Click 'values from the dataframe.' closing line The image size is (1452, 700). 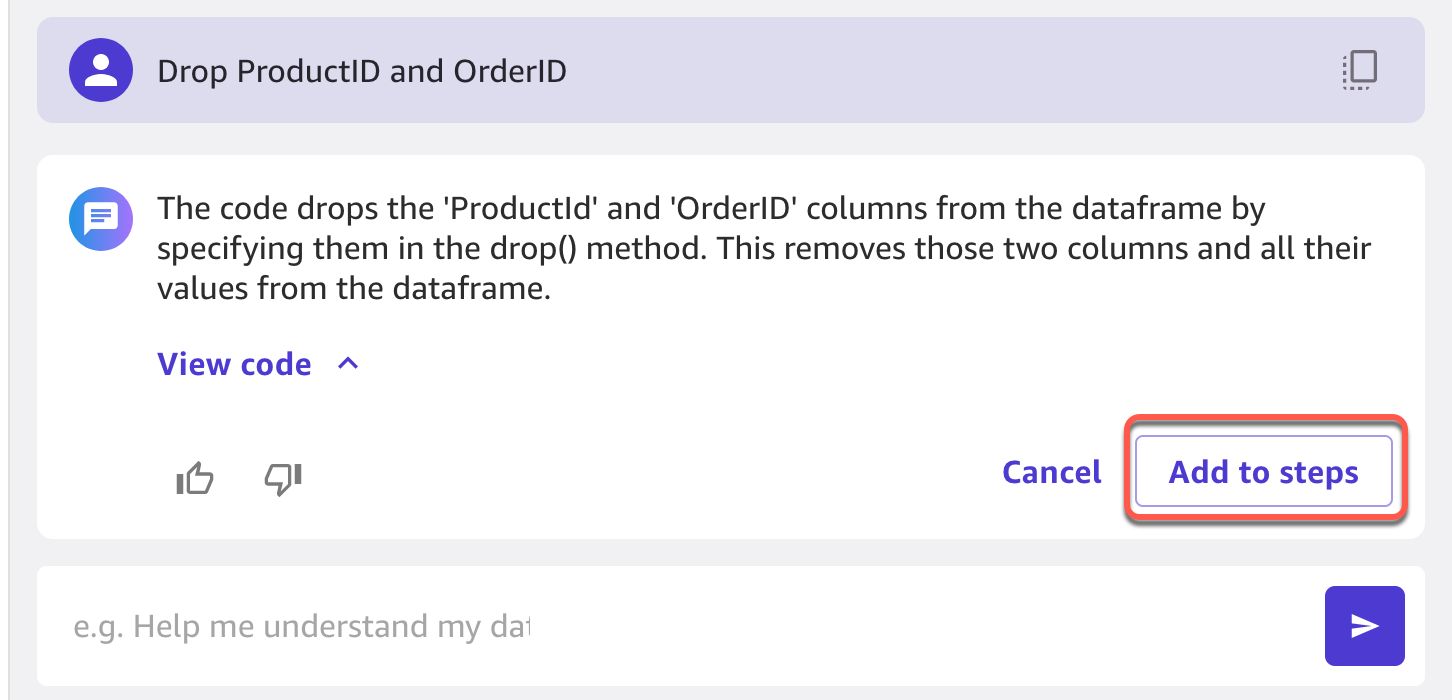[x=354, y=289]
